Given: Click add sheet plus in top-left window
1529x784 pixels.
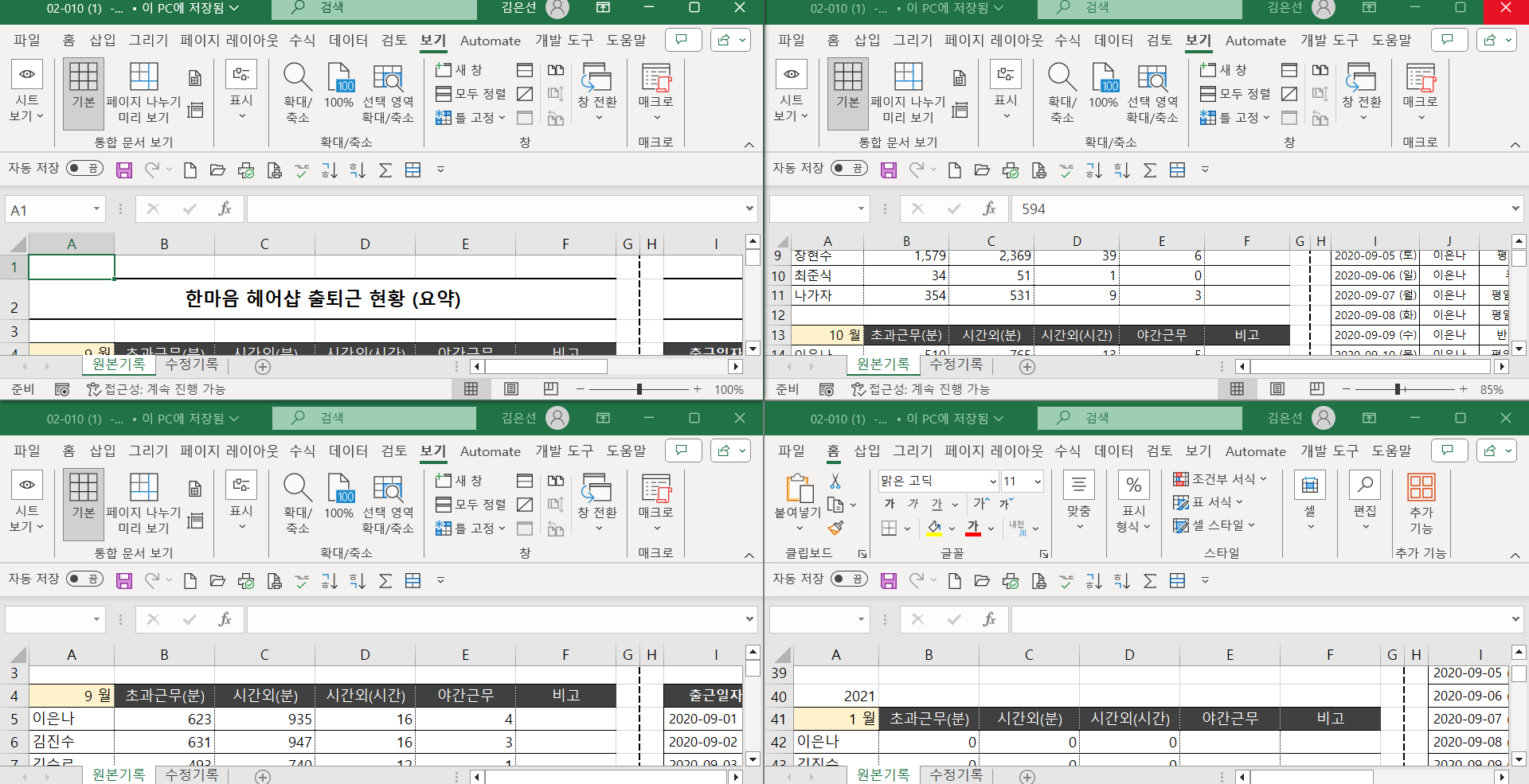Looking at the screenshot, I should coord(263,366).
